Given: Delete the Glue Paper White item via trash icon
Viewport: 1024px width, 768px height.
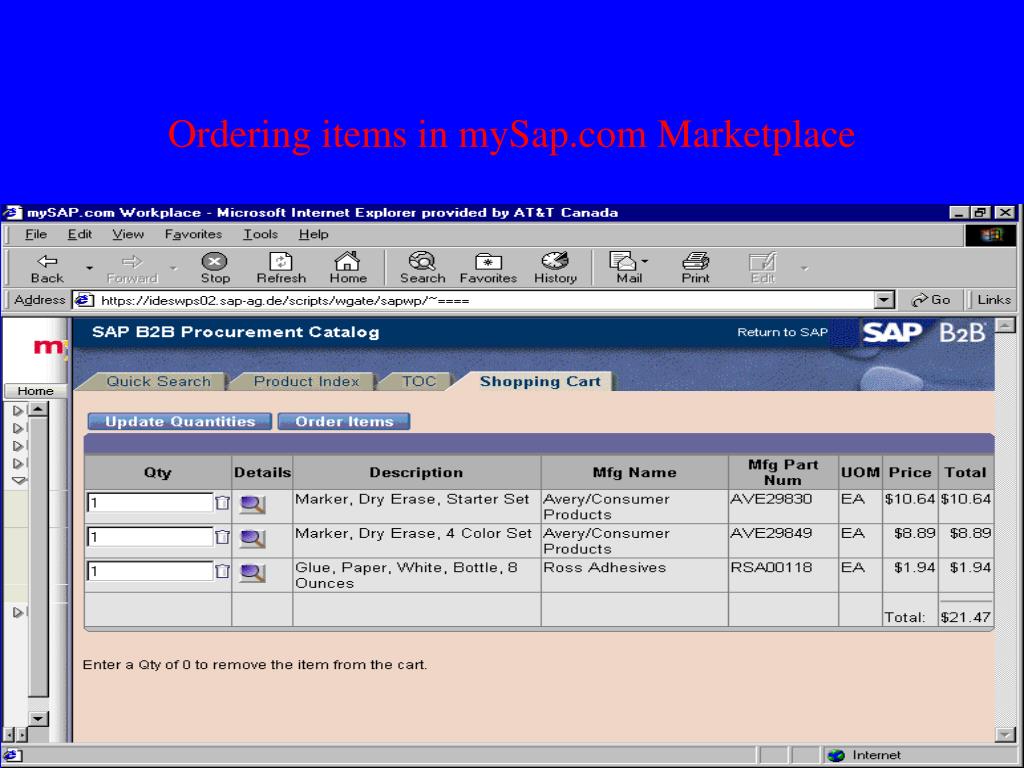Looking at the screenshot, I should click(x=222, y=571).
